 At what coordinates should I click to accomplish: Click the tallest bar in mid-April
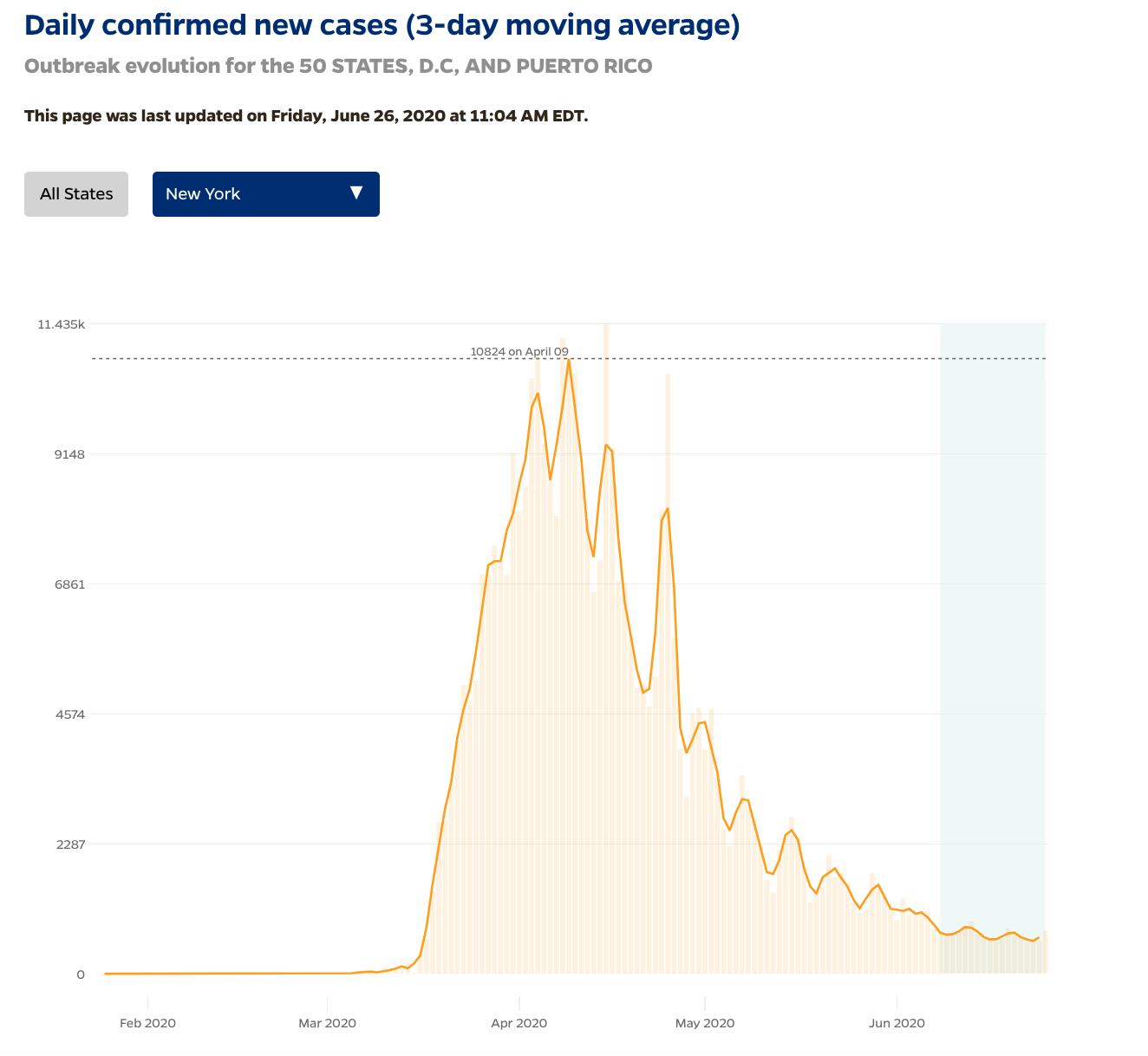[606, 607]
